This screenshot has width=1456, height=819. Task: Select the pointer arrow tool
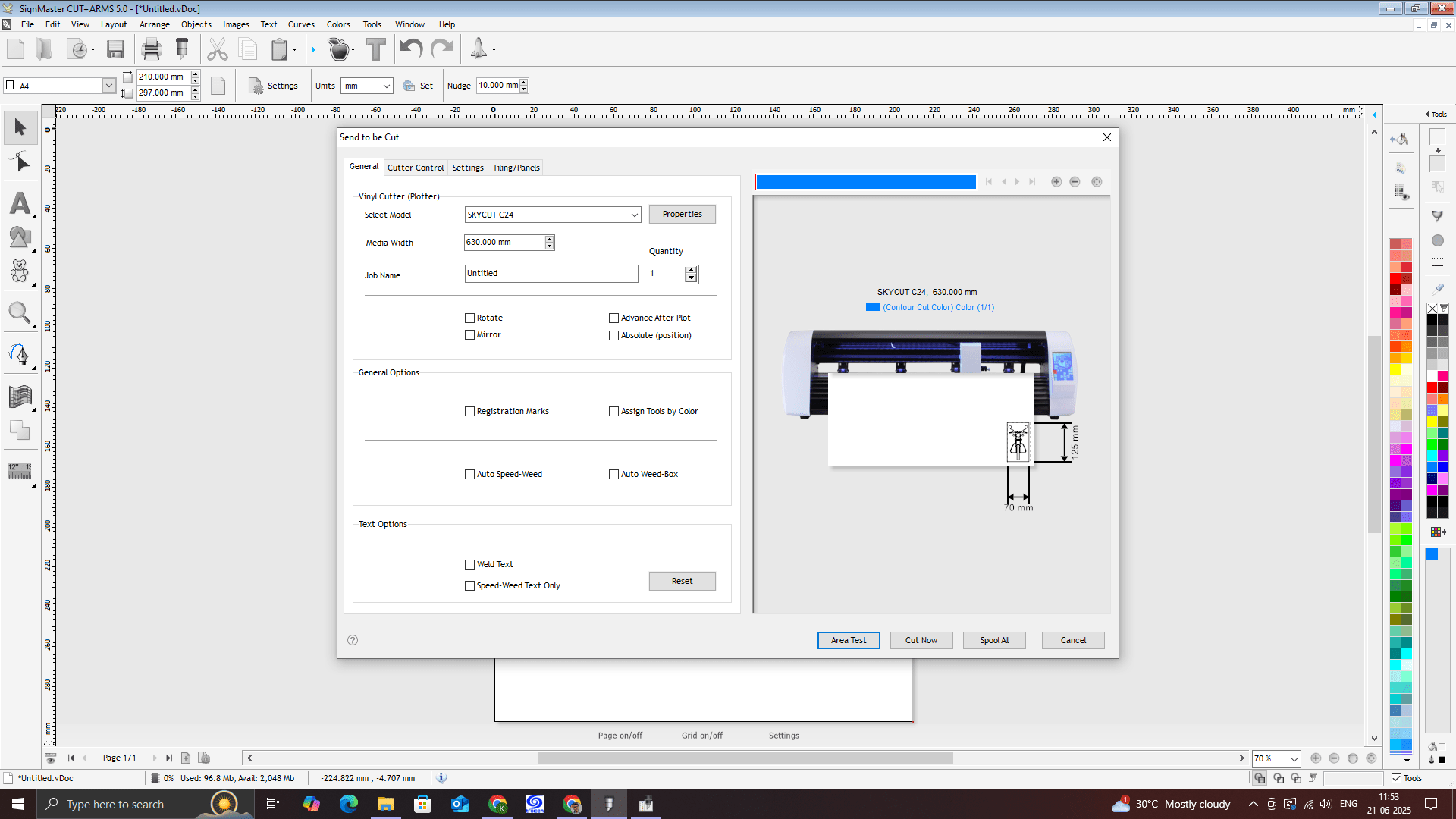pos(20,127)
